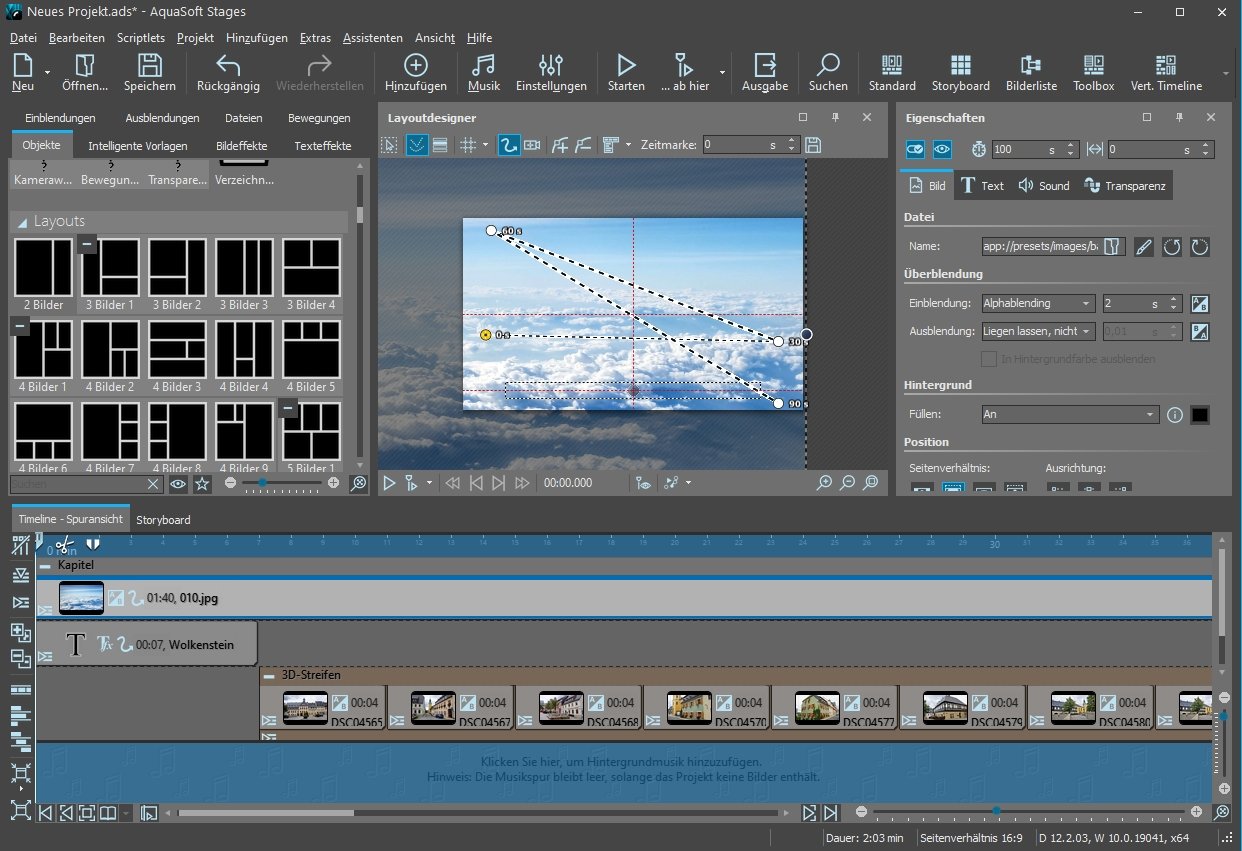Click the Einstellungen button
The width and height of the screenshot is (1242, 851).
click(x=551, y=73)
